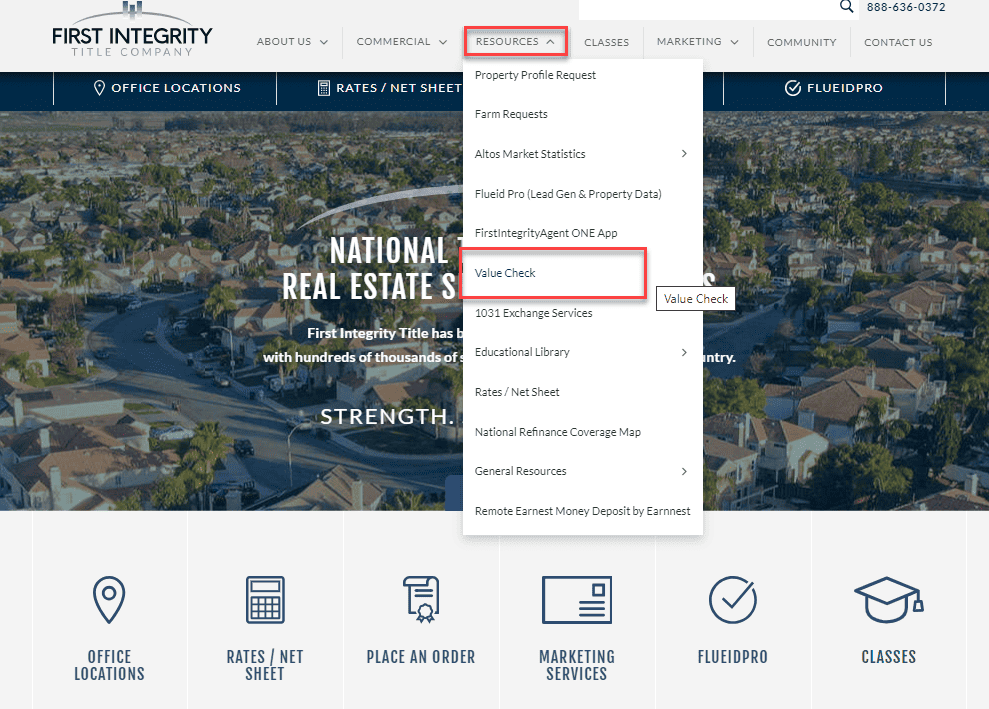Collapse the Resources menu
The height and width of the screenshot is (709, 989).
515,42
